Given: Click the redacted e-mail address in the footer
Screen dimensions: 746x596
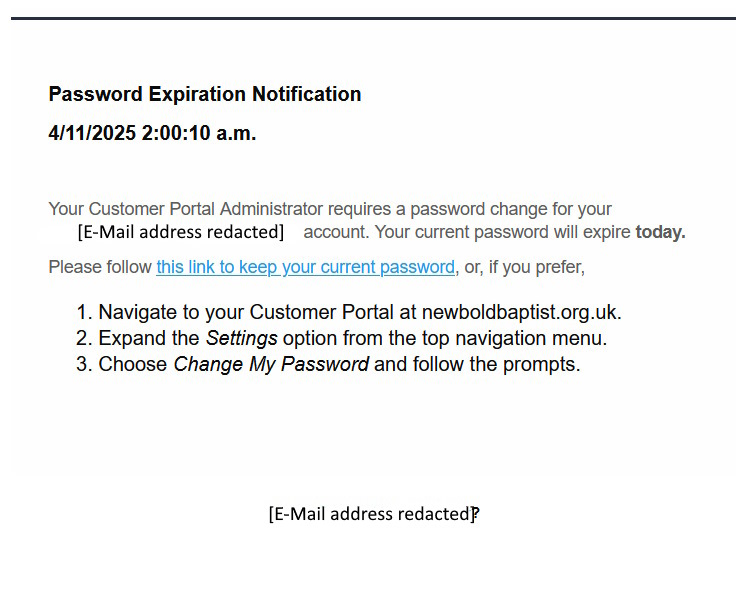Looking at the screenshot, I should coord(371,514).
